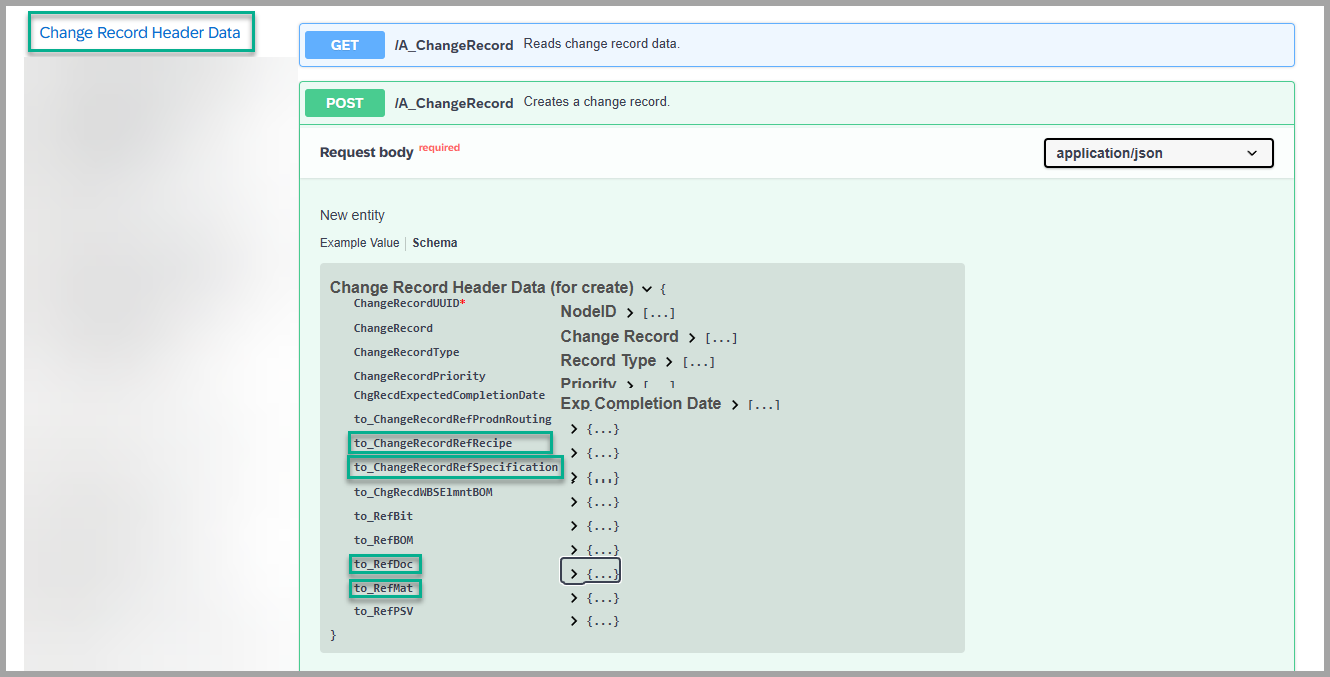Expand the to_ChangeRecordRefProdnRouting object chevron
Image resolution: width=1330 pixels, height=677 pixels.
pos(574,429)
